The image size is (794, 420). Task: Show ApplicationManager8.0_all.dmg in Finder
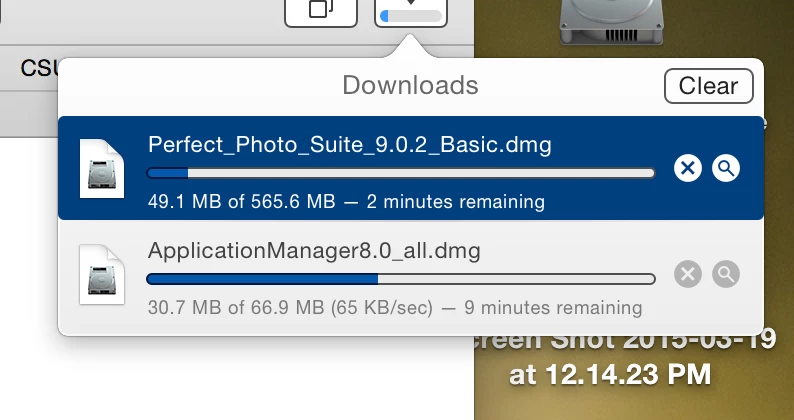tap(726, 274)
